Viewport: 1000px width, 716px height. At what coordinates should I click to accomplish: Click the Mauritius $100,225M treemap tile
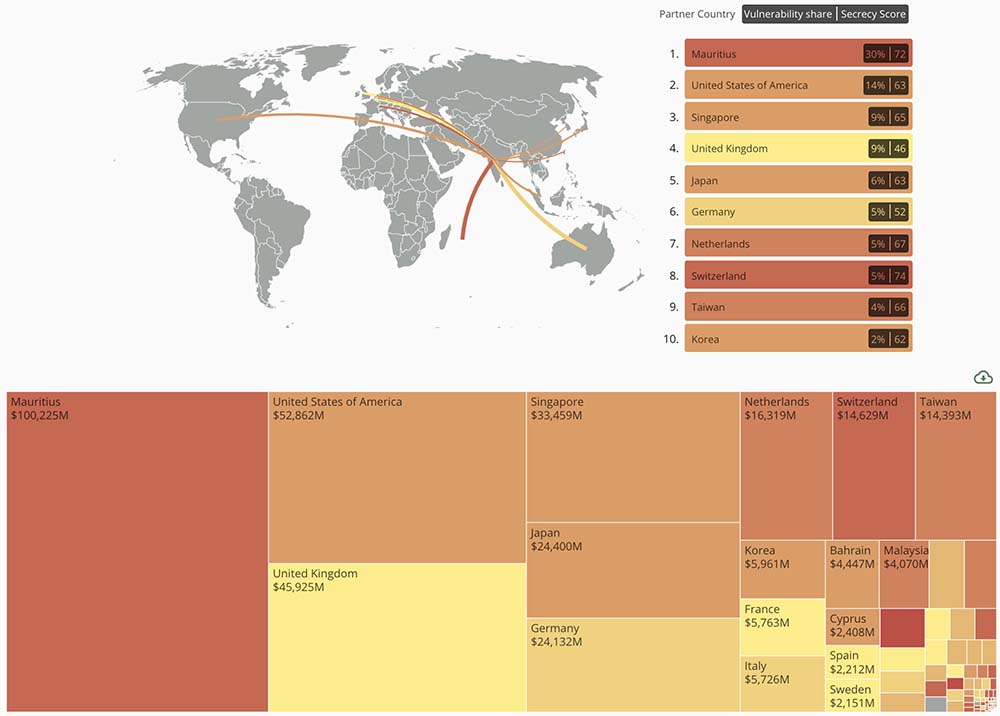pyautogui.click(x=137, y=552)
